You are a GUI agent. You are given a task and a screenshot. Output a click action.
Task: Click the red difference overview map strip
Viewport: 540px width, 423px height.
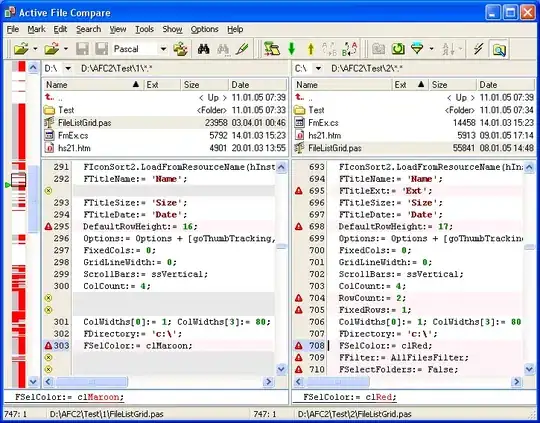19,224
